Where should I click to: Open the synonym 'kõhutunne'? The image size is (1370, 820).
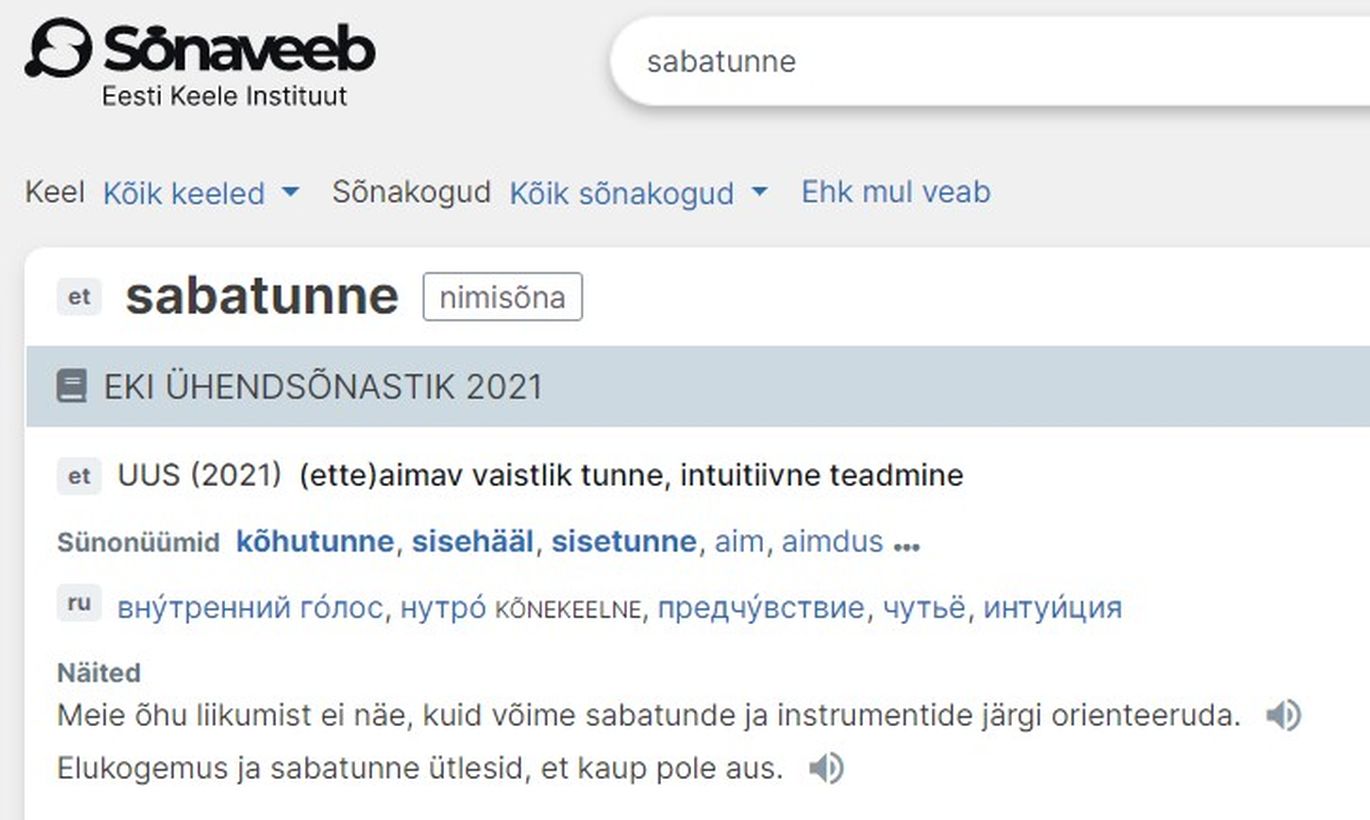(x=315, y=542)
